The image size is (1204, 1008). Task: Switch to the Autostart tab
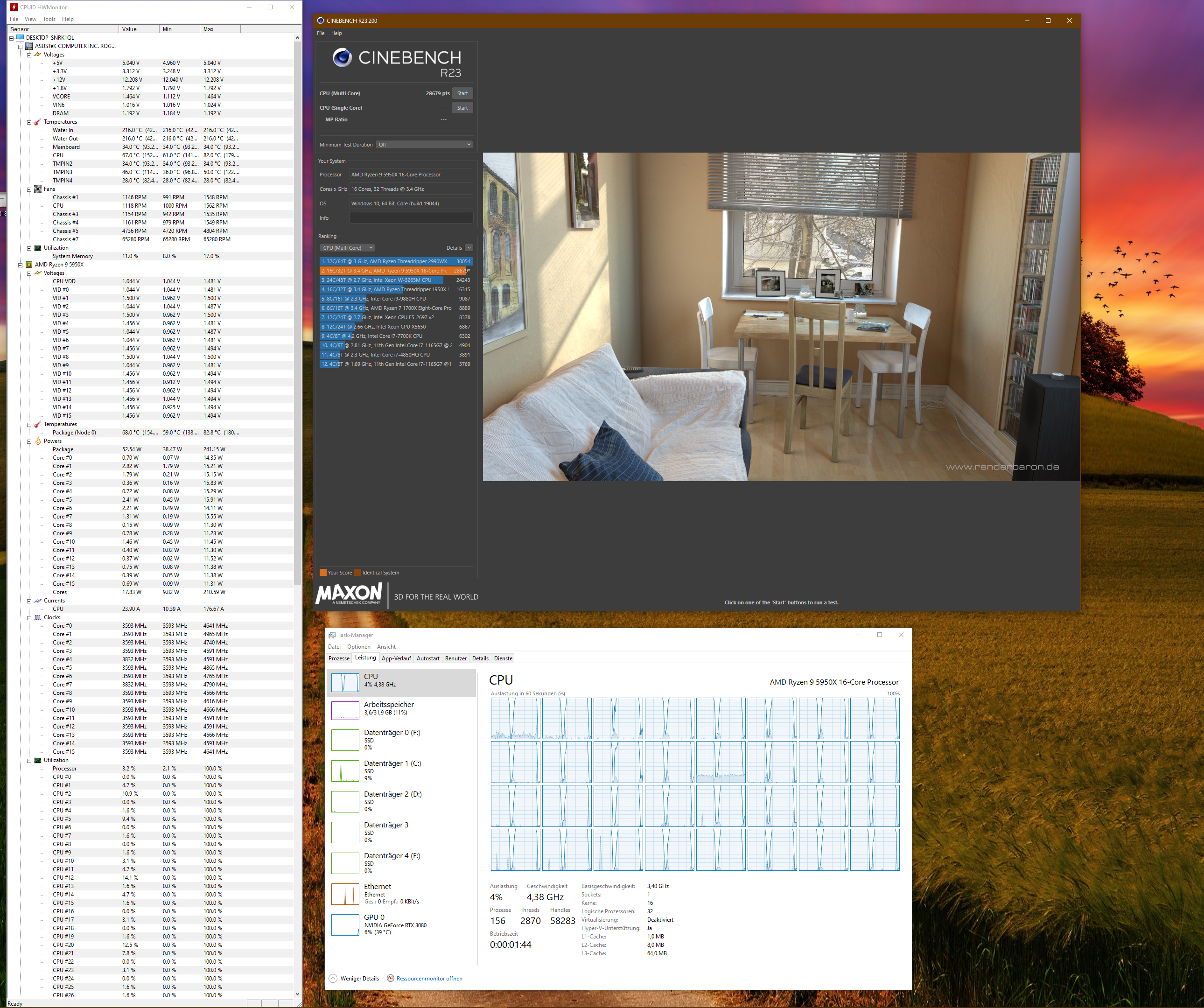coord(428,658)
